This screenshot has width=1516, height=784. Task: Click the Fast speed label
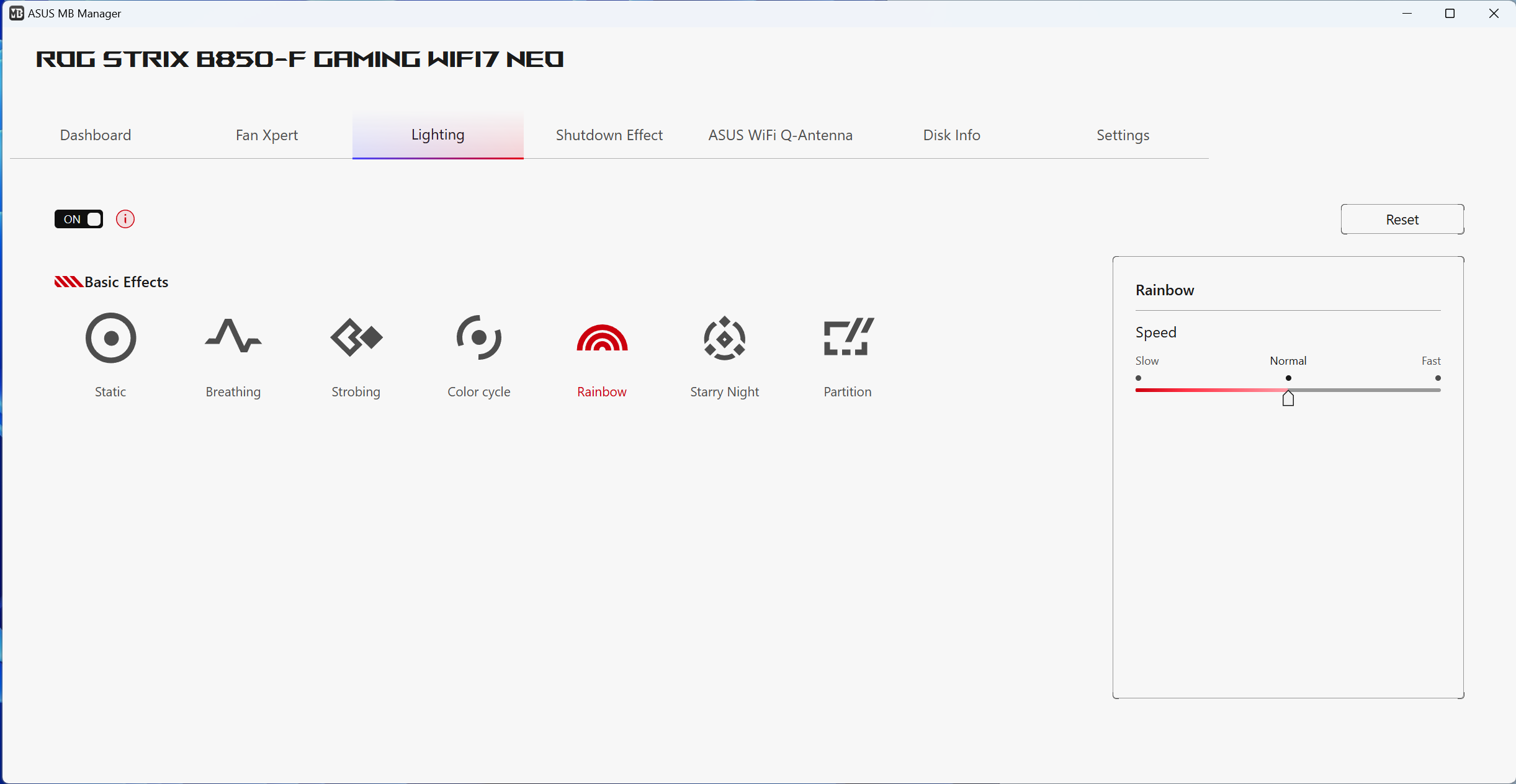(x=1431, y=361)
